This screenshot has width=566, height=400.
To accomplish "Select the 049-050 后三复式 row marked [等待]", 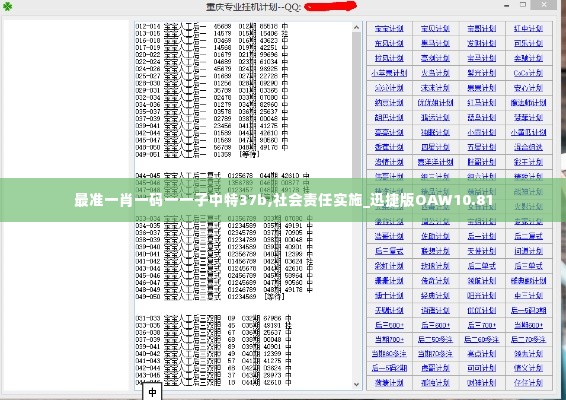I will 210,297.
